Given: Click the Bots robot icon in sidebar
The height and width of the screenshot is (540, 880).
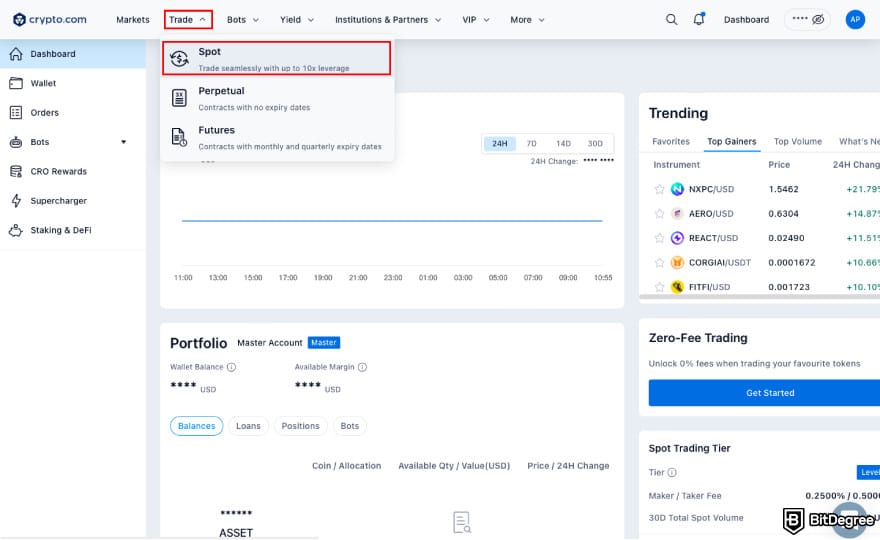Looking at the screenshot, I should (x=16, y=142).
